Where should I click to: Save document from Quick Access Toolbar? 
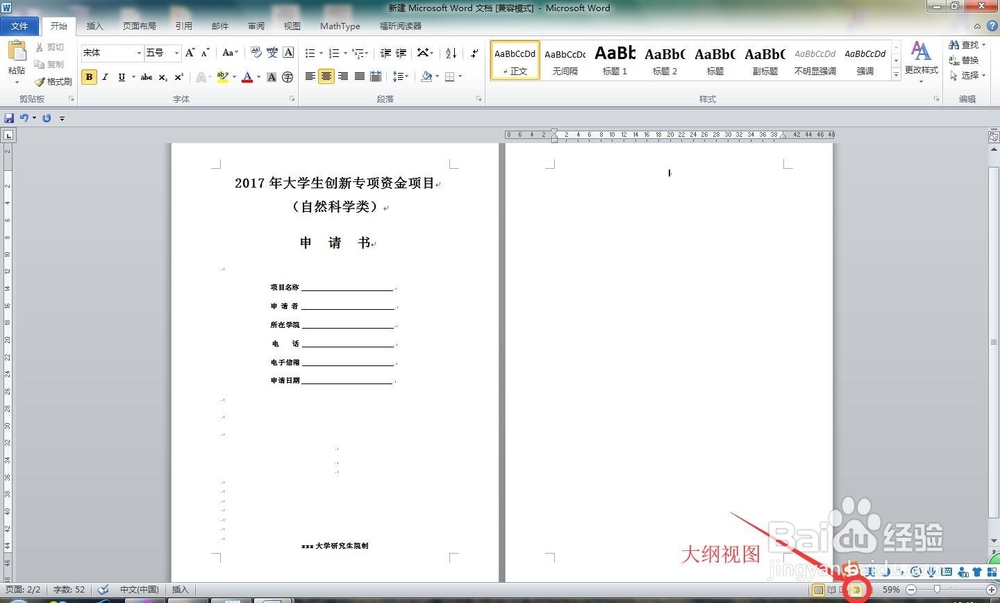[9, 118]
